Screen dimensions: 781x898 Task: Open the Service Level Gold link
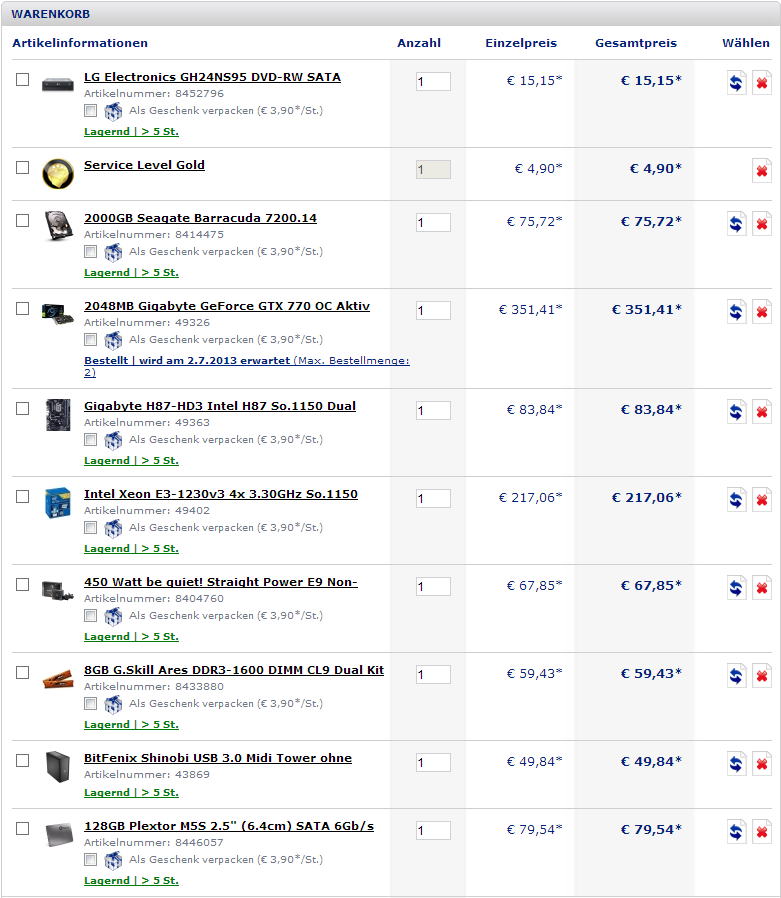click(x=144, y=165)
